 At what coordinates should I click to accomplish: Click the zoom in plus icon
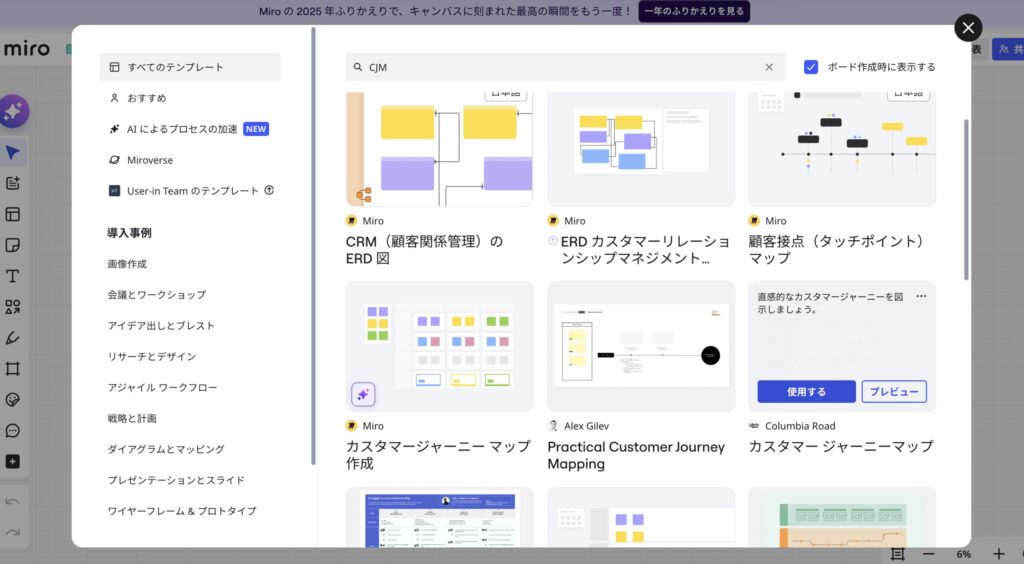[998, 554]
